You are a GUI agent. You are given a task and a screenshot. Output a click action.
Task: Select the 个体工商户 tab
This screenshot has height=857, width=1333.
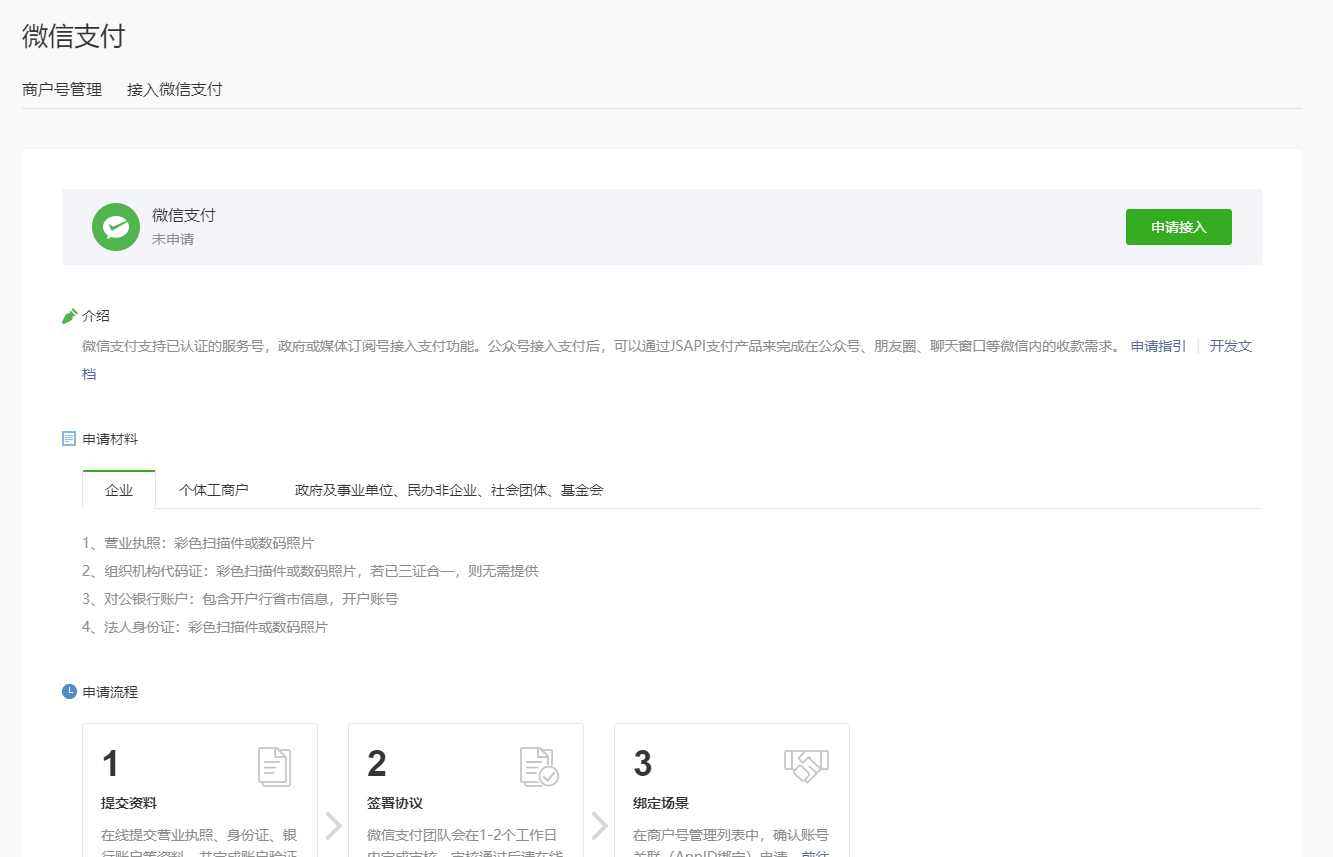pos(213,490)
